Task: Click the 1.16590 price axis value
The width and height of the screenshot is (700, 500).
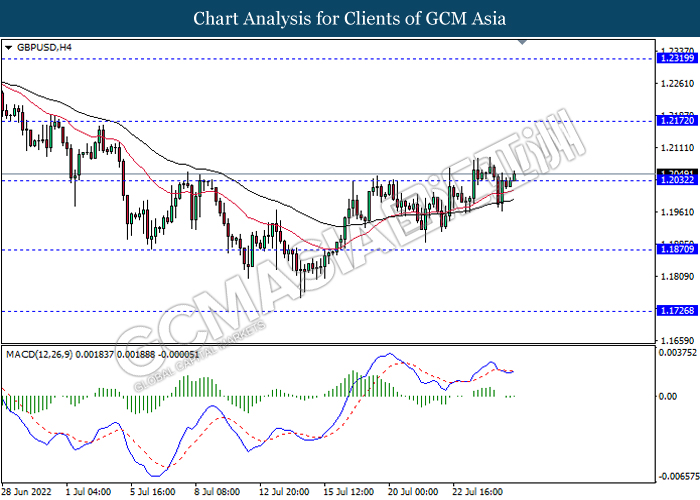Action: tap(677, 341)
